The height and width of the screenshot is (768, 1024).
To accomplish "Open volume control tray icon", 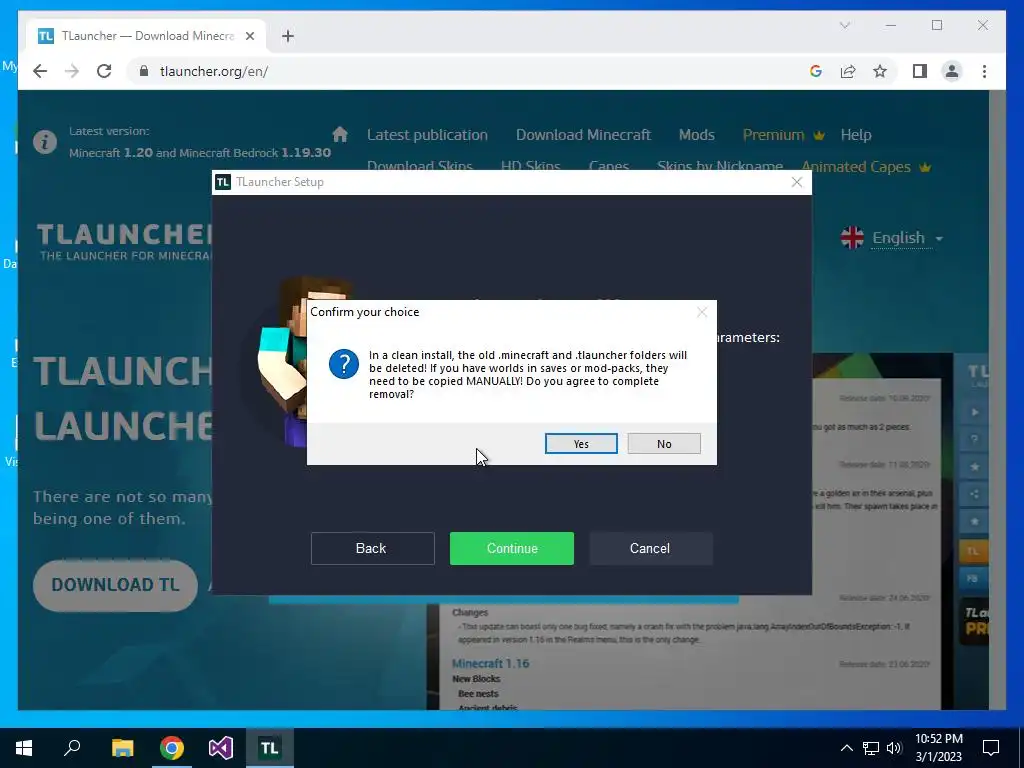I will click(x=893, y=748).
